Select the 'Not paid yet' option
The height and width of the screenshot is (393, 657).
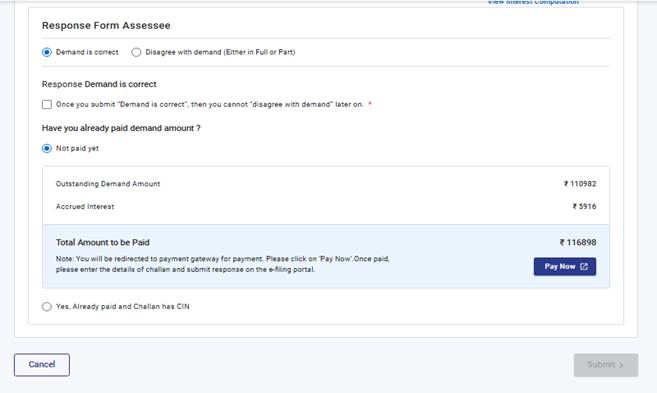(47, 148)
